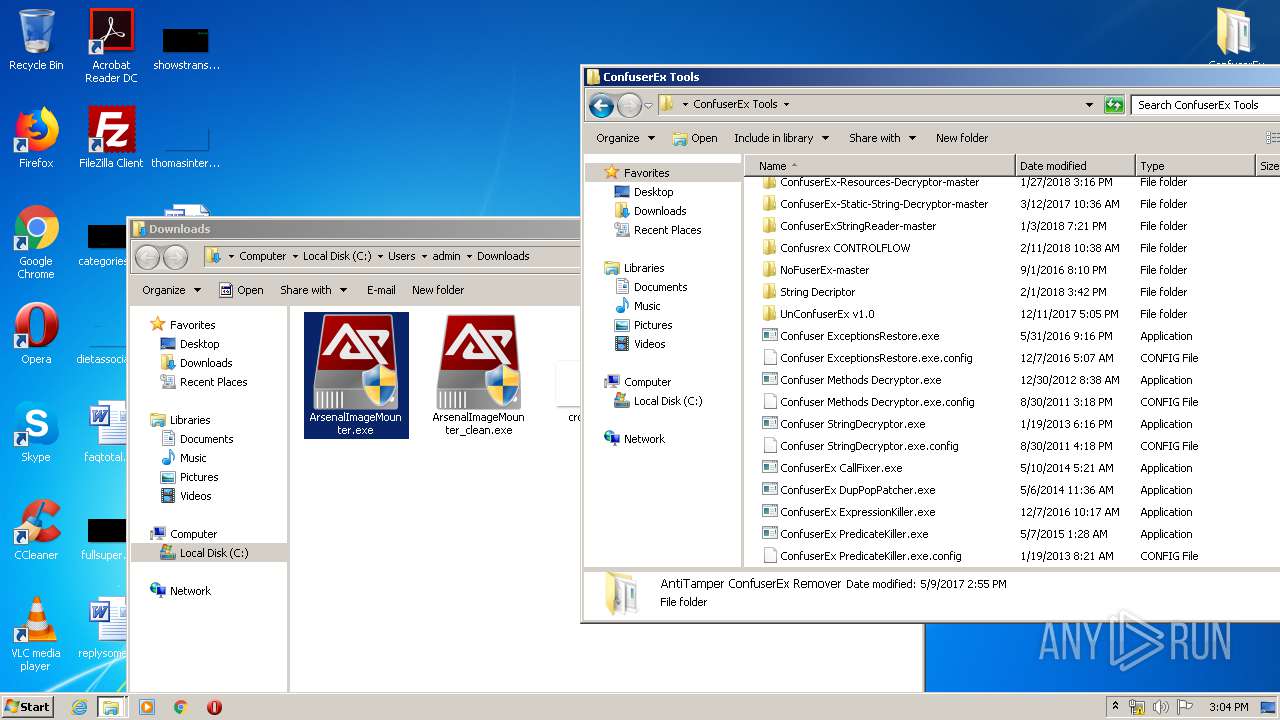Screen dimensions: 1280x720
Task: Select ArsenalImageMounter_clean.exe file icon
Action: (478, 375)
